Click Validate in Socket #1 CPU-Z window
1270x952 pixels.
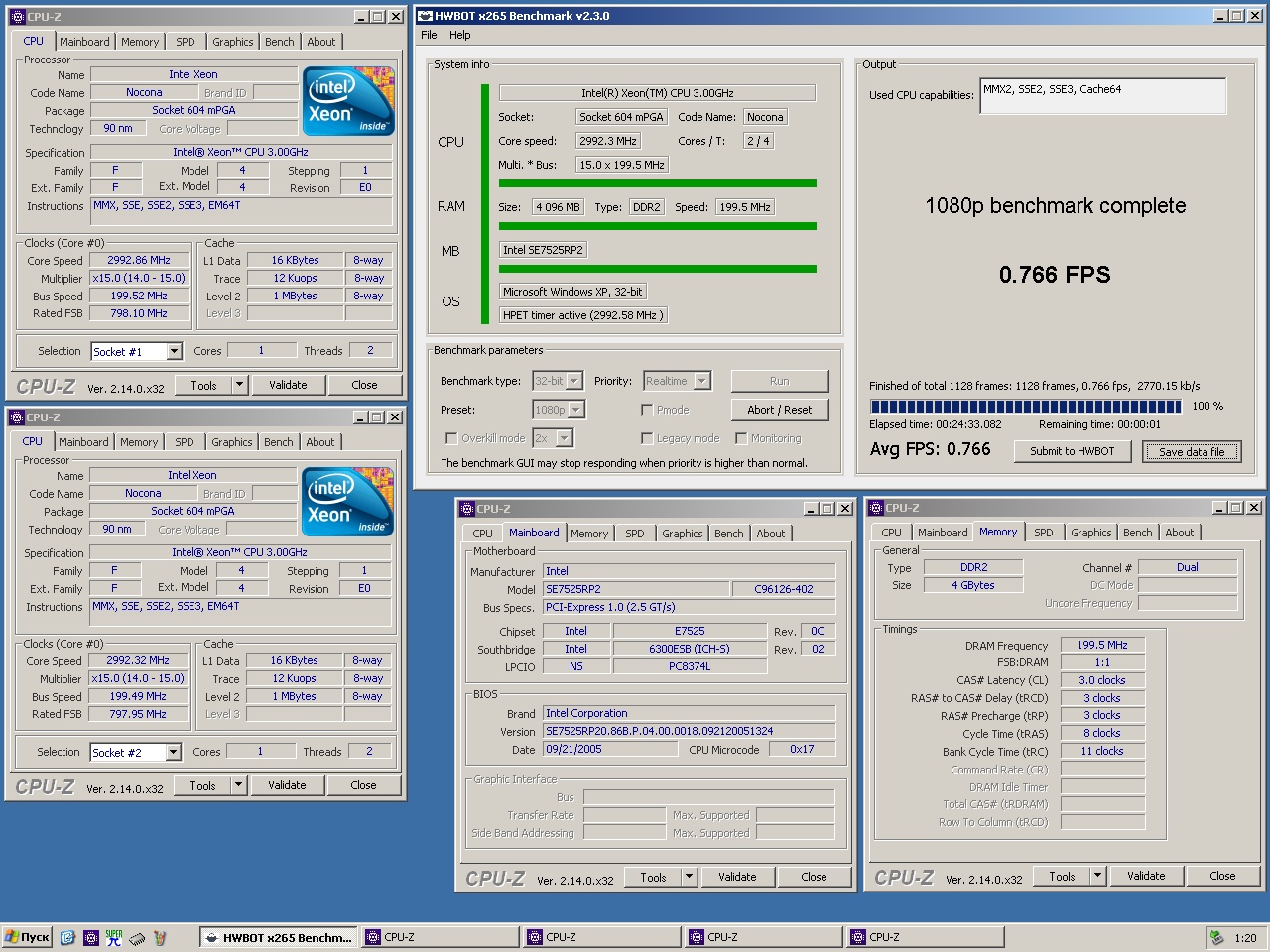point(288,385)
